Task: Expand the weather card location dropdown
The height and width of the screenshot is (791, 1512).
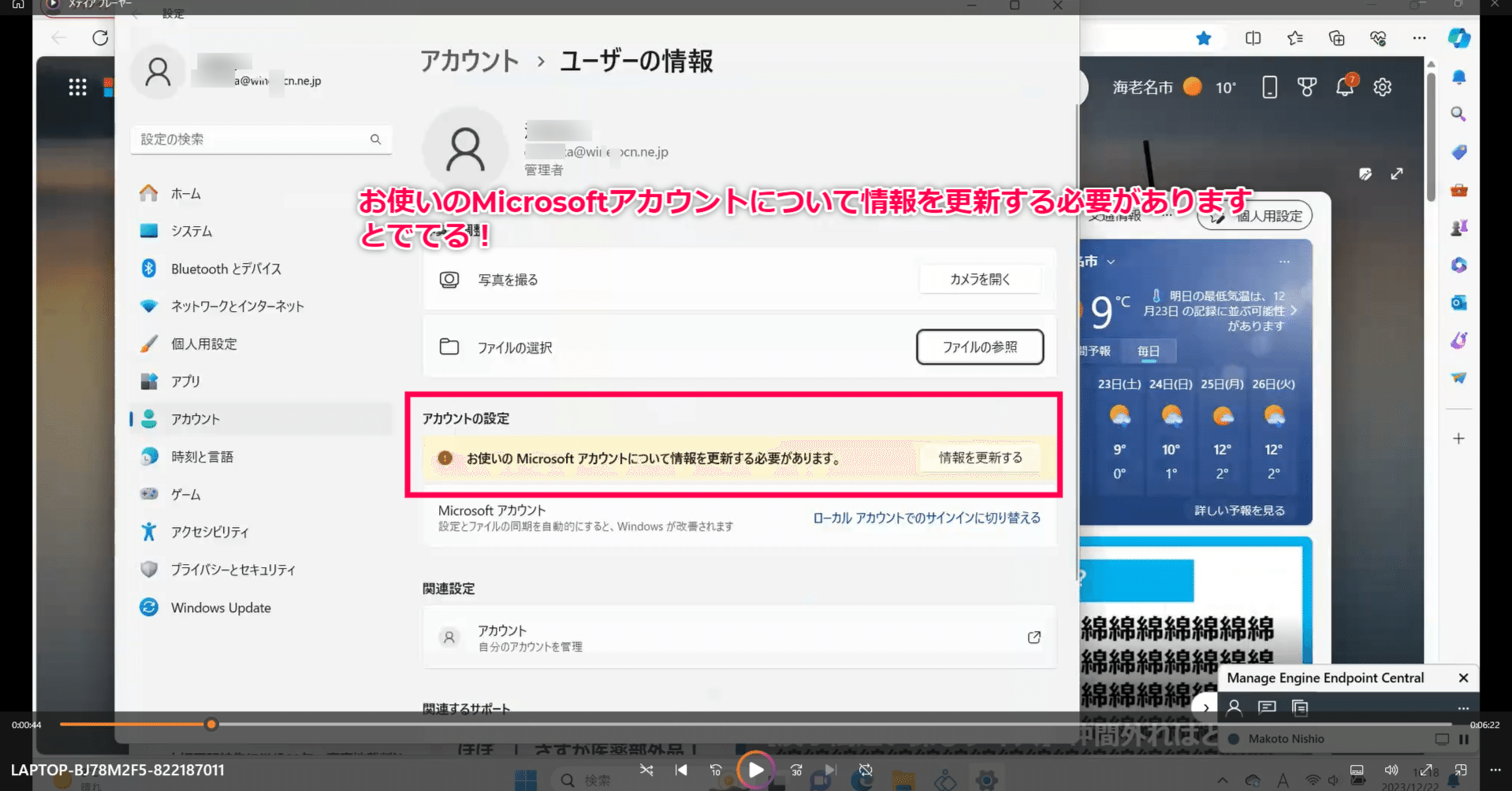Action: (x=1110, y=262)
